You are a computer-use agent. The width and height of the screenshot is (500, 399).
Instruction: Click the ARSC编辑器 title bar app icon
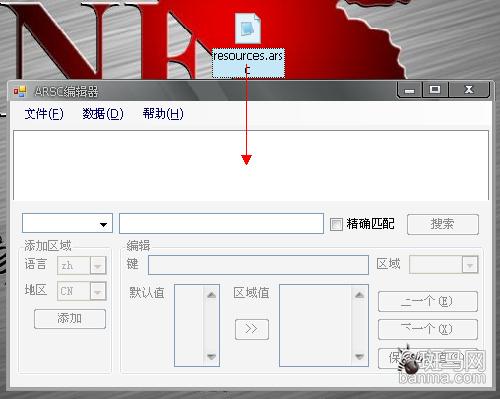coord(20,91)
